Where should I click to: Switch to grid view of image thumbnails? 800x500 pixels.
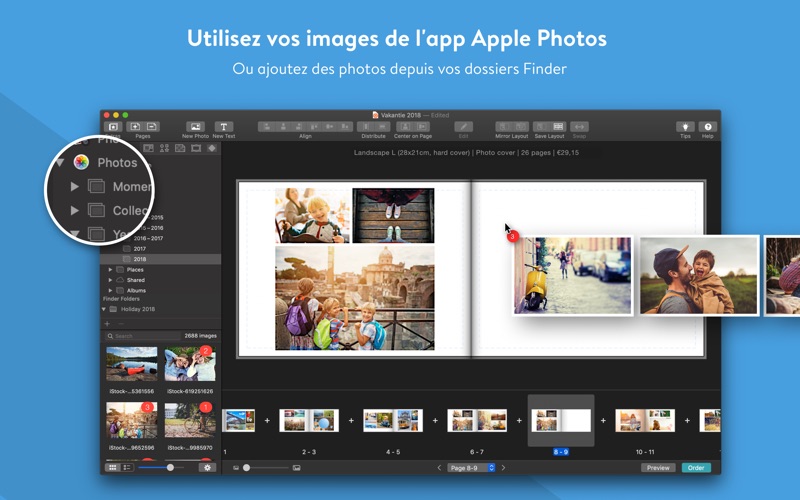(113, 467)
